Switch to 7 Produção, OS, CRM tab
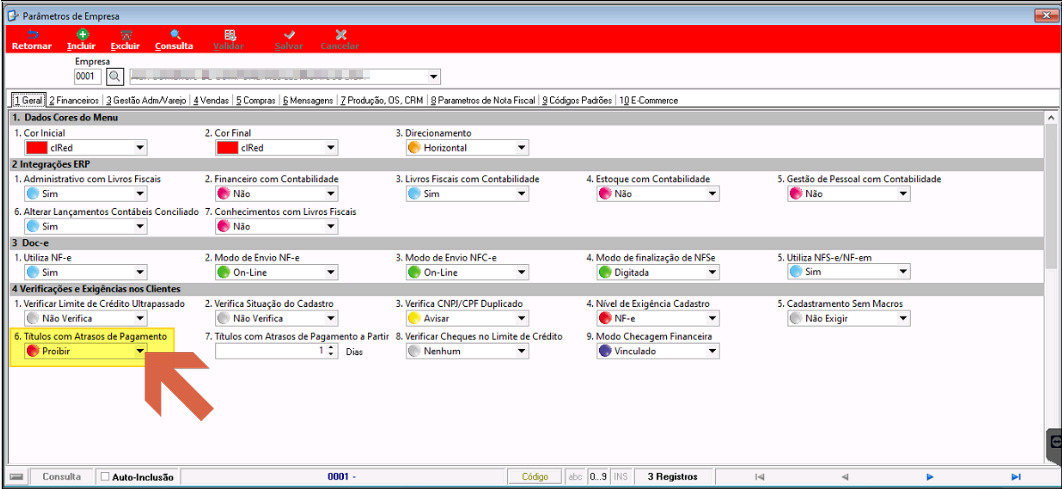Screen dimensions: 1062x489 click(382, 100)
